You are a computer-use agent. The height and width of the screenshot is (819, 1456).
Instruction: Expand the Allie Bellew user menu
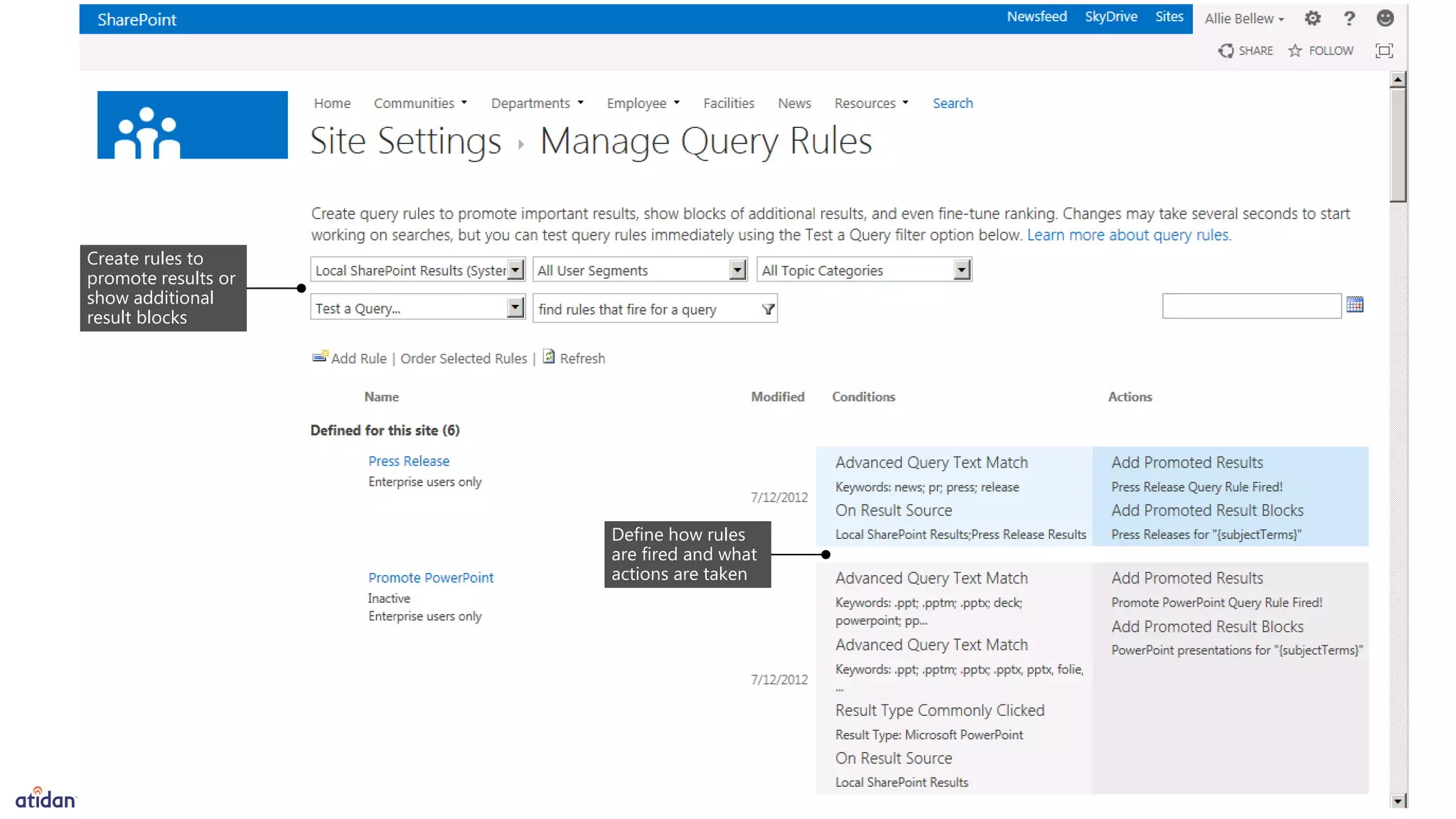pos(1244,18)
